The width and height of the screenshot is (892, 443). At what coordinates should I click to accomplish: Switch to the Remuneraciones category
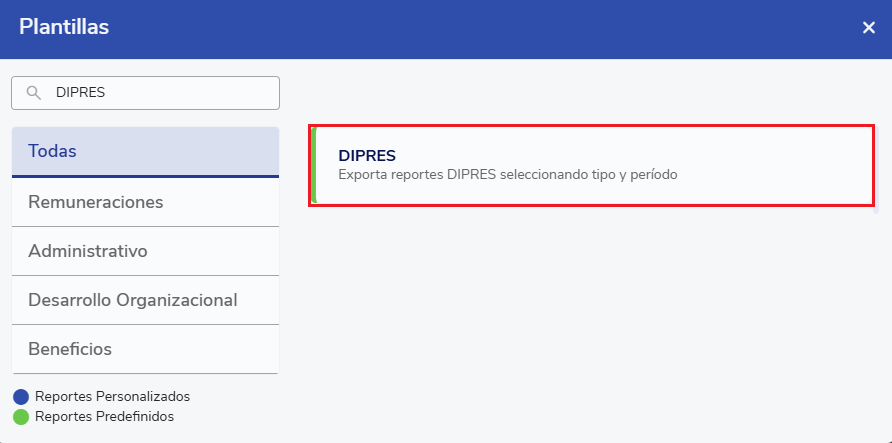(x=145, y=202)
